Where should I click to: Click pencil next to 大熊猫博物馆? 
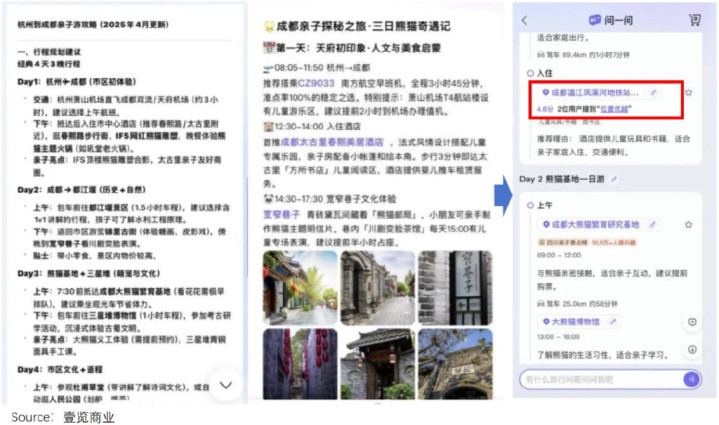click(x=612, y=321)
